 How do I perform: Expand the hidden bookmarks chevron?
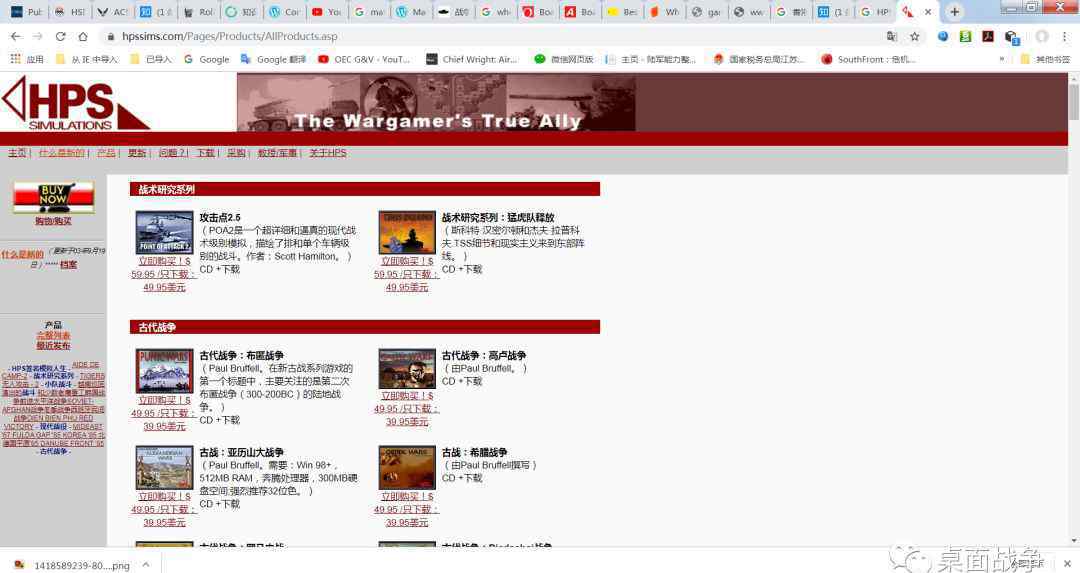pyautogui.click(x=1001, y=59)
